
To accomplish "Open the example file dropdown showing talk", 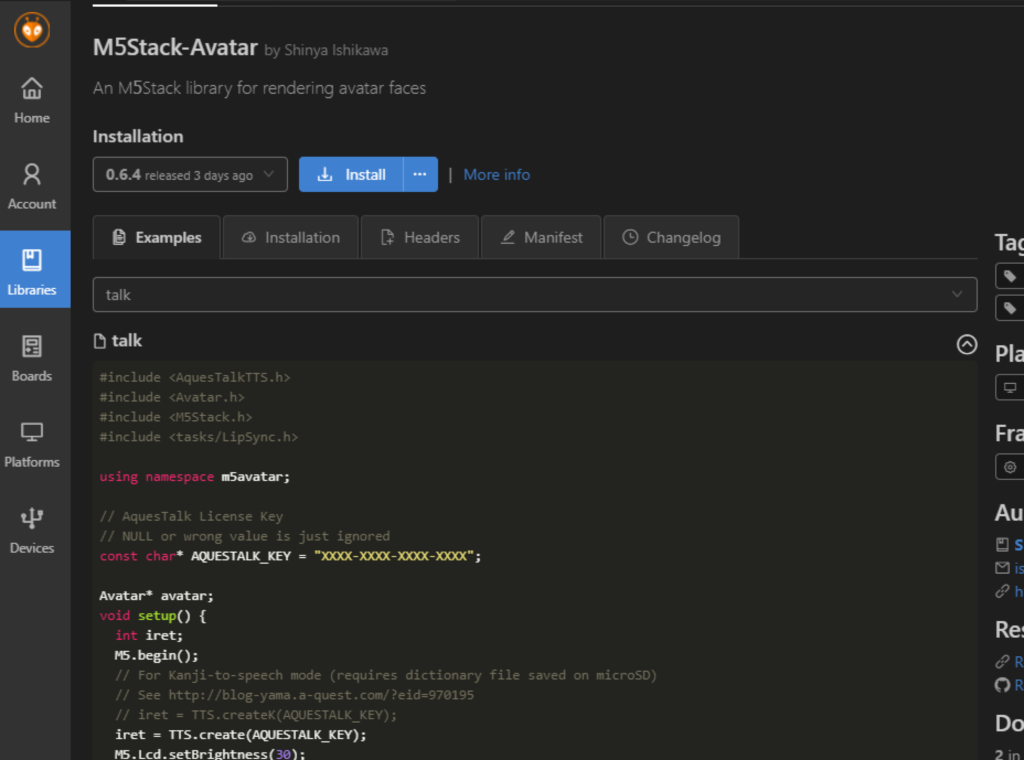I will pyautogui.click(x=535, y=294).
